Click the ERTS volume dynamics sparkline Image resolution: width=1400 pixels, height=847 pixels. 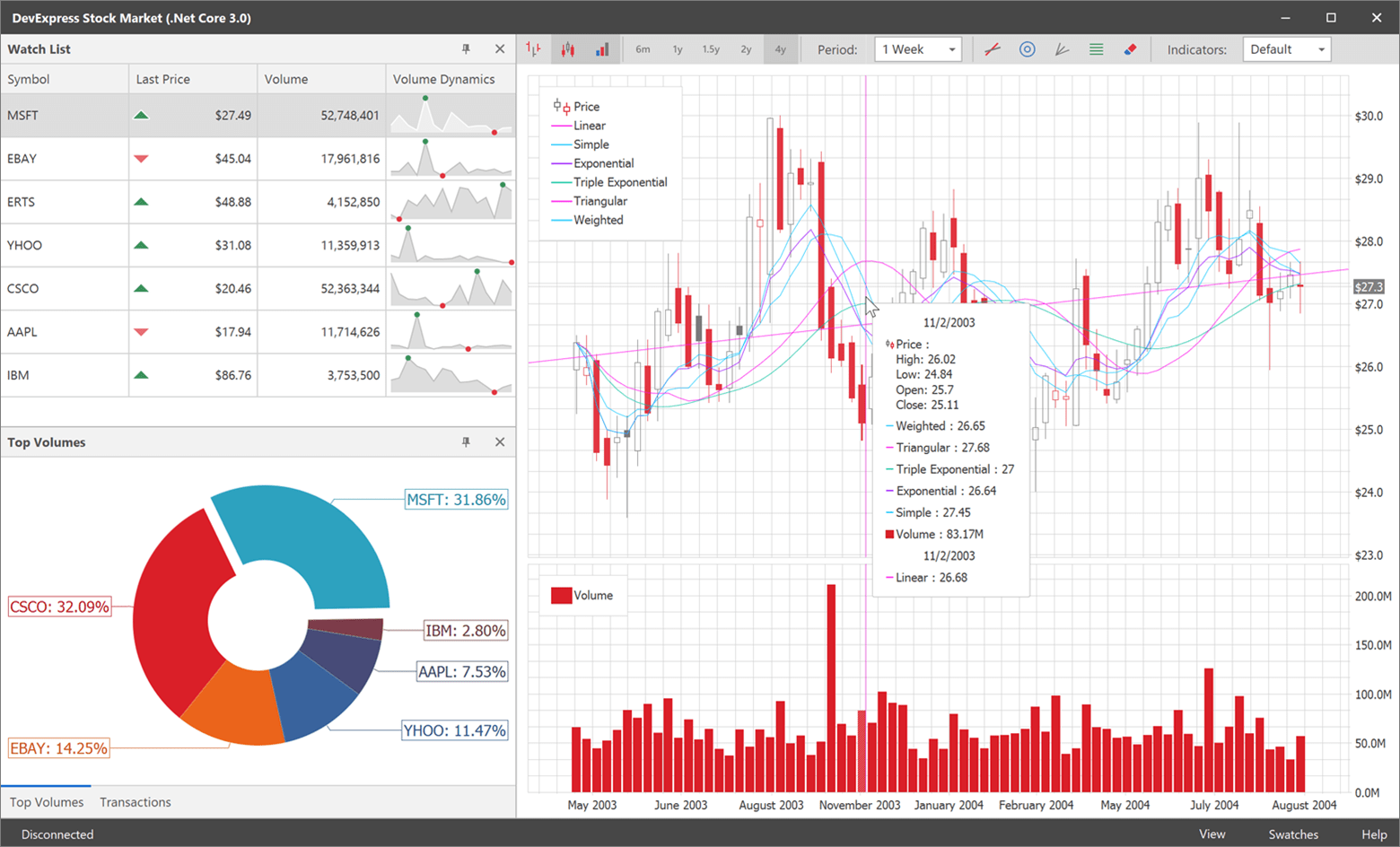[451, 202]
